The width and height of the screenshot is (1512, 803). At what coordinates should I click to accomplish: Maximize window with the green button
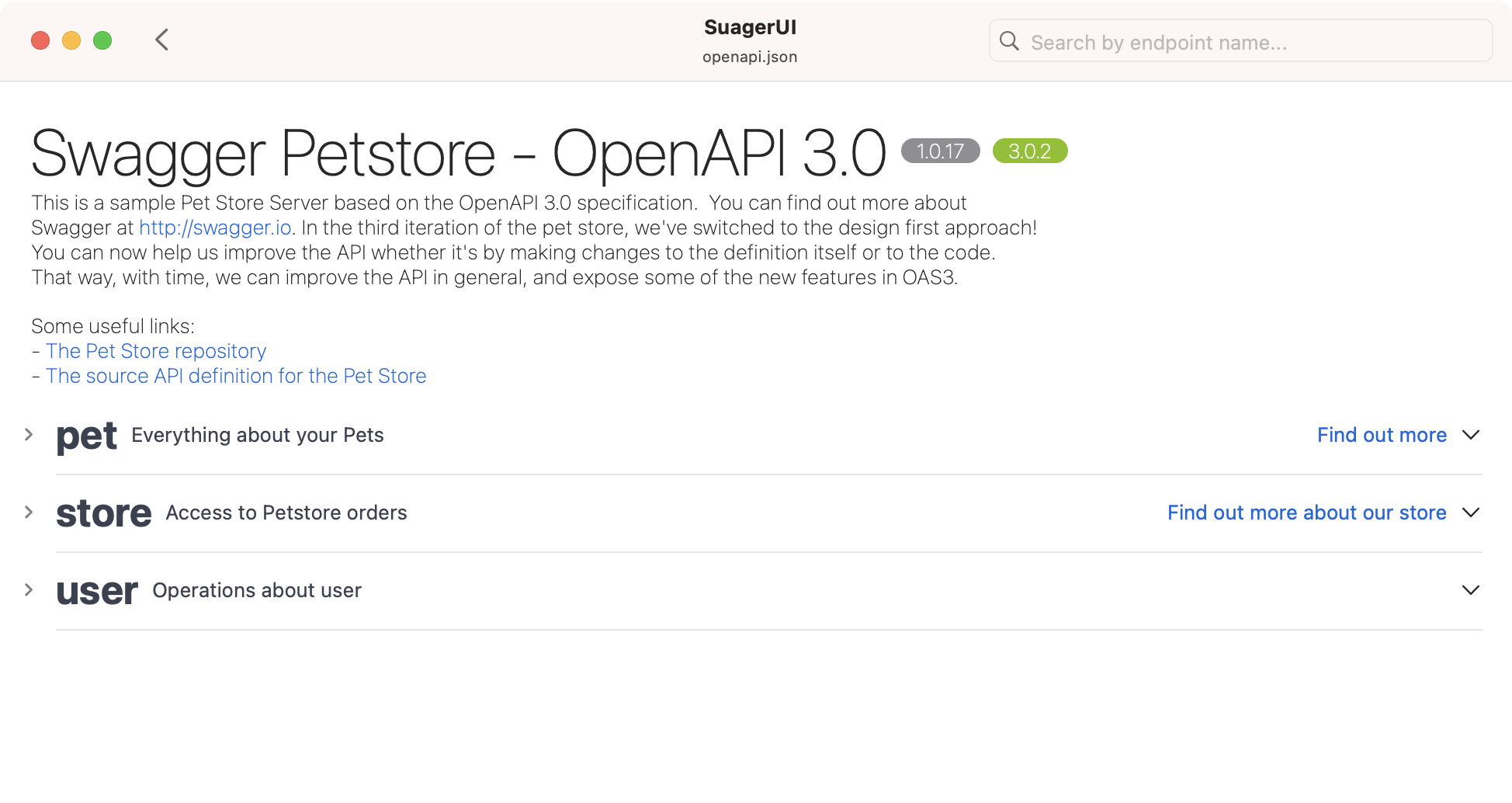(x=102, y=40)
